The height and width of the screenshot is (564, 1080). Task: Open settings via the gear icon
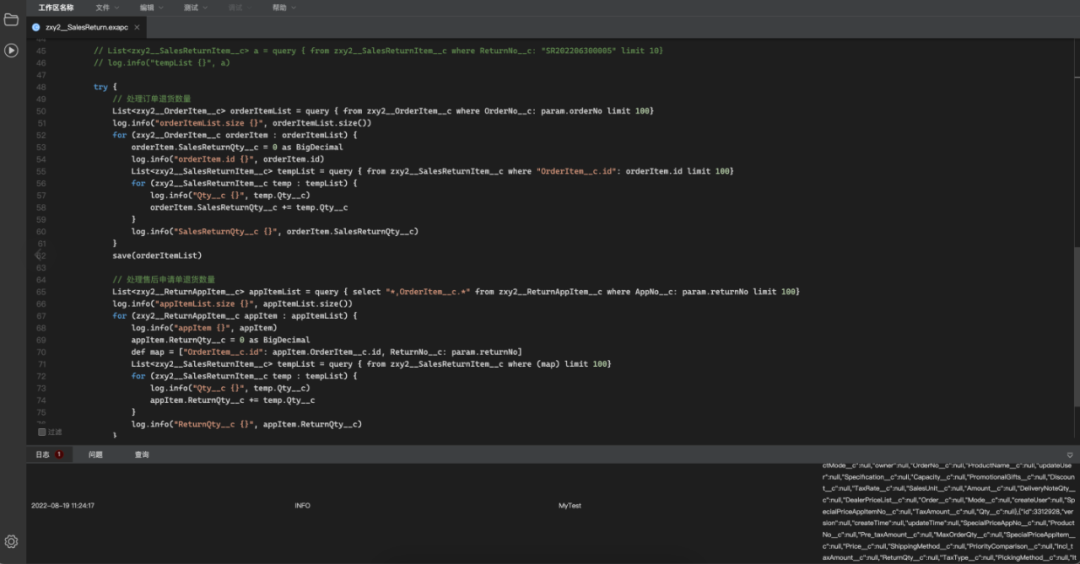click(x=11, y=541)
